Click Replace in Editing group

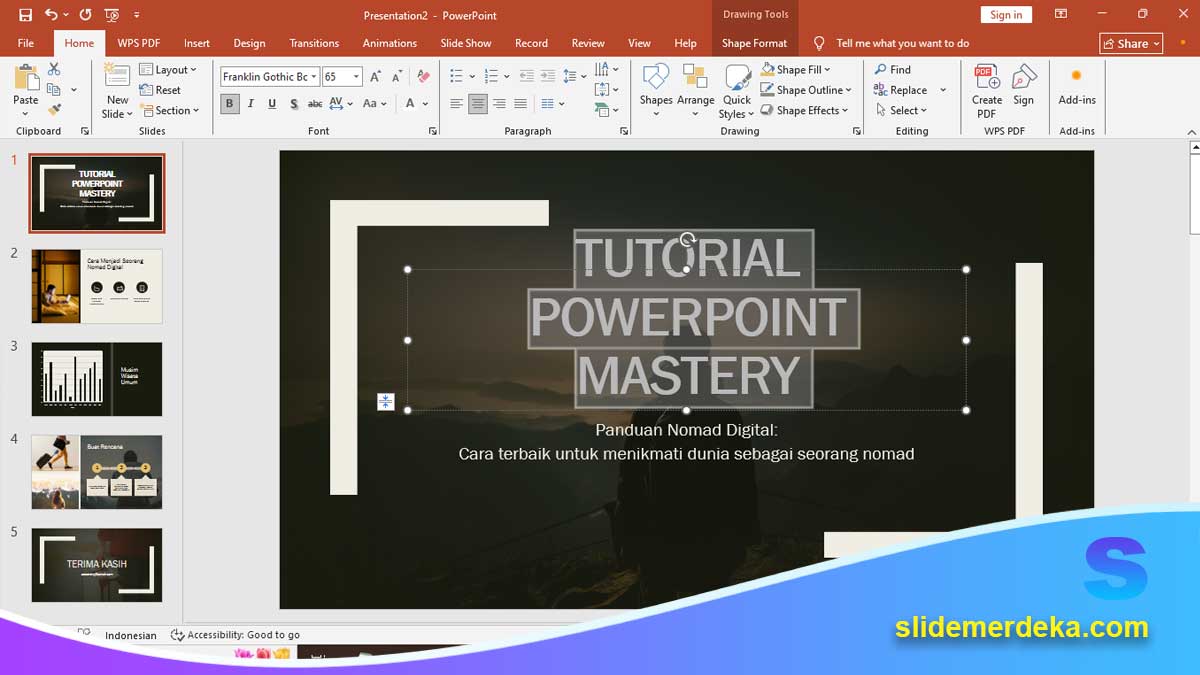click(x=901, y=90)
